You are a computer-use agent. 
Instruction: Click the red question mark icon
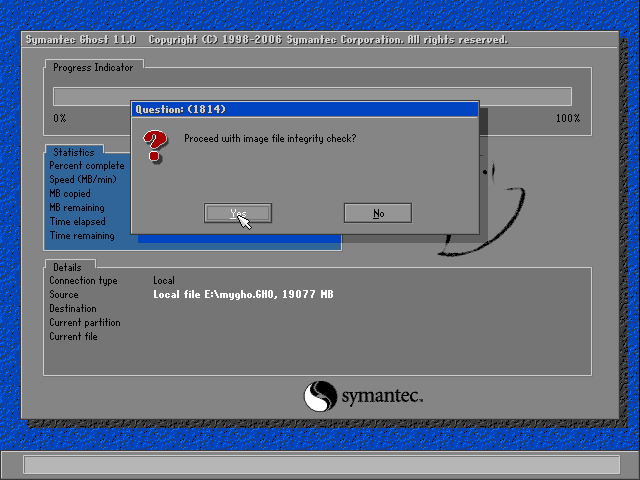(x=155, y=146)
